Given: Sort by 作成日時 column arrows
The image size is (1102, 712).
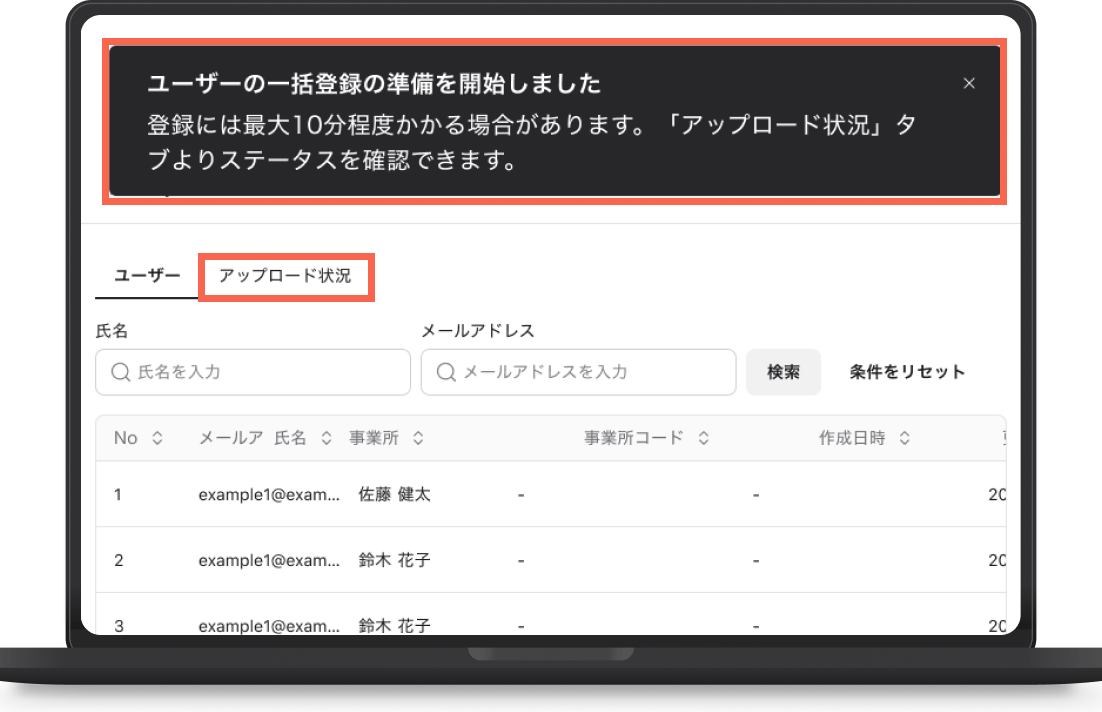Looking at the screenshot, I should click(x=905, y=438).
